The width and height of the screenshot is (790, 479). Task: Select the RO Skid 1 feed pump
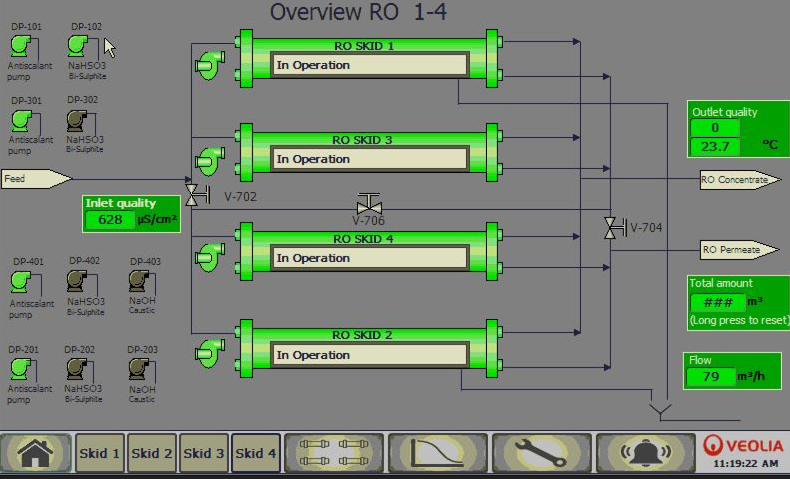pyautogui.click(x=210, y=65)
